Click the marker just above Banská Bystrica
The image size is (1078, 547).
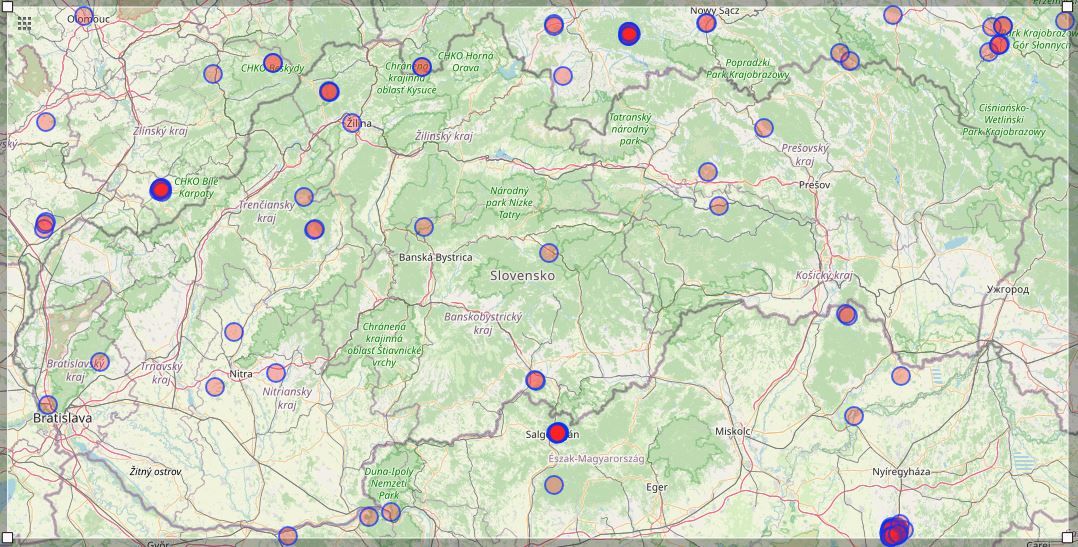click(424, 227)
